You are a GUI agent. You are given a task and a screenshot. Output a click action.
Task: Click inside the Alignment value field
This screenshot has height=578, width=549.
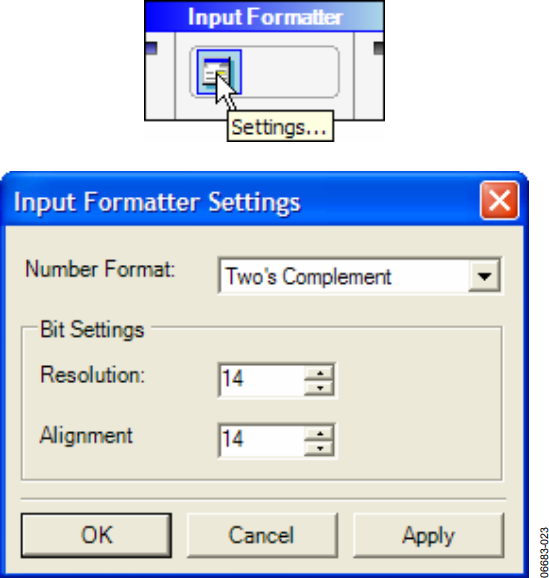point(262,441)
